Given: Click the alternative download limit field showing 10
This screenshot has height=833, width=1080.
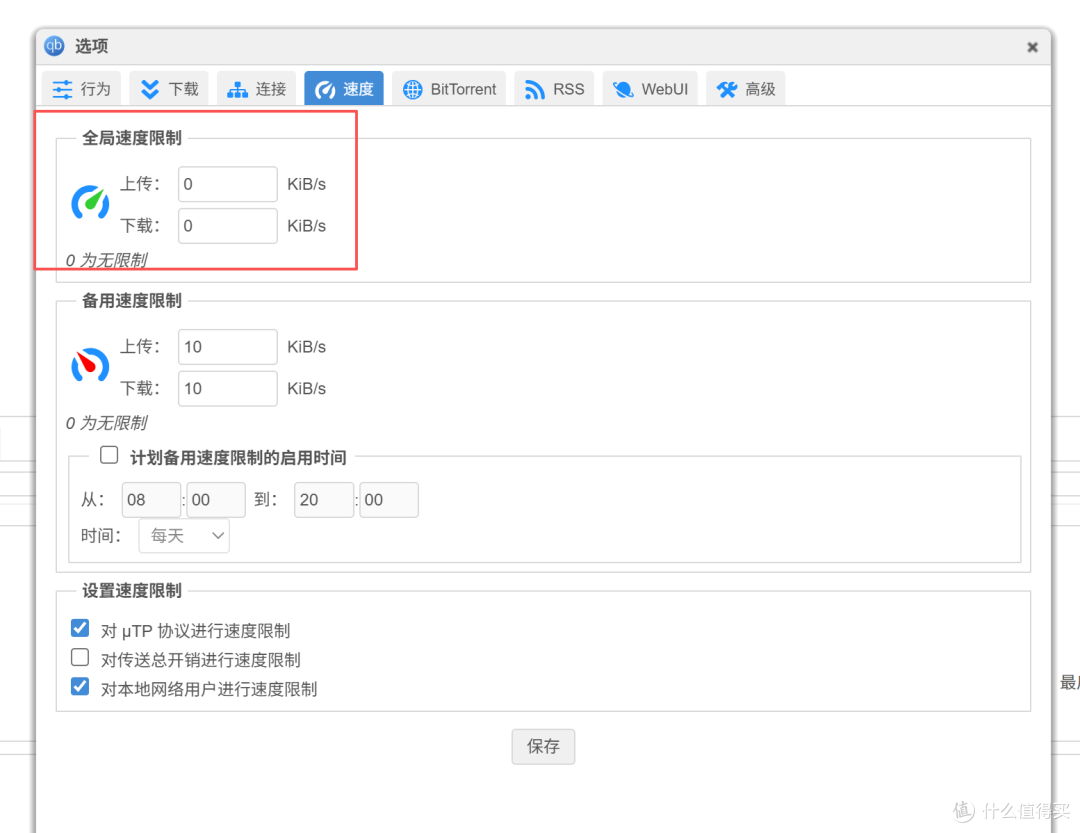Looking at the screenshot, I should [x=228, y=389].
